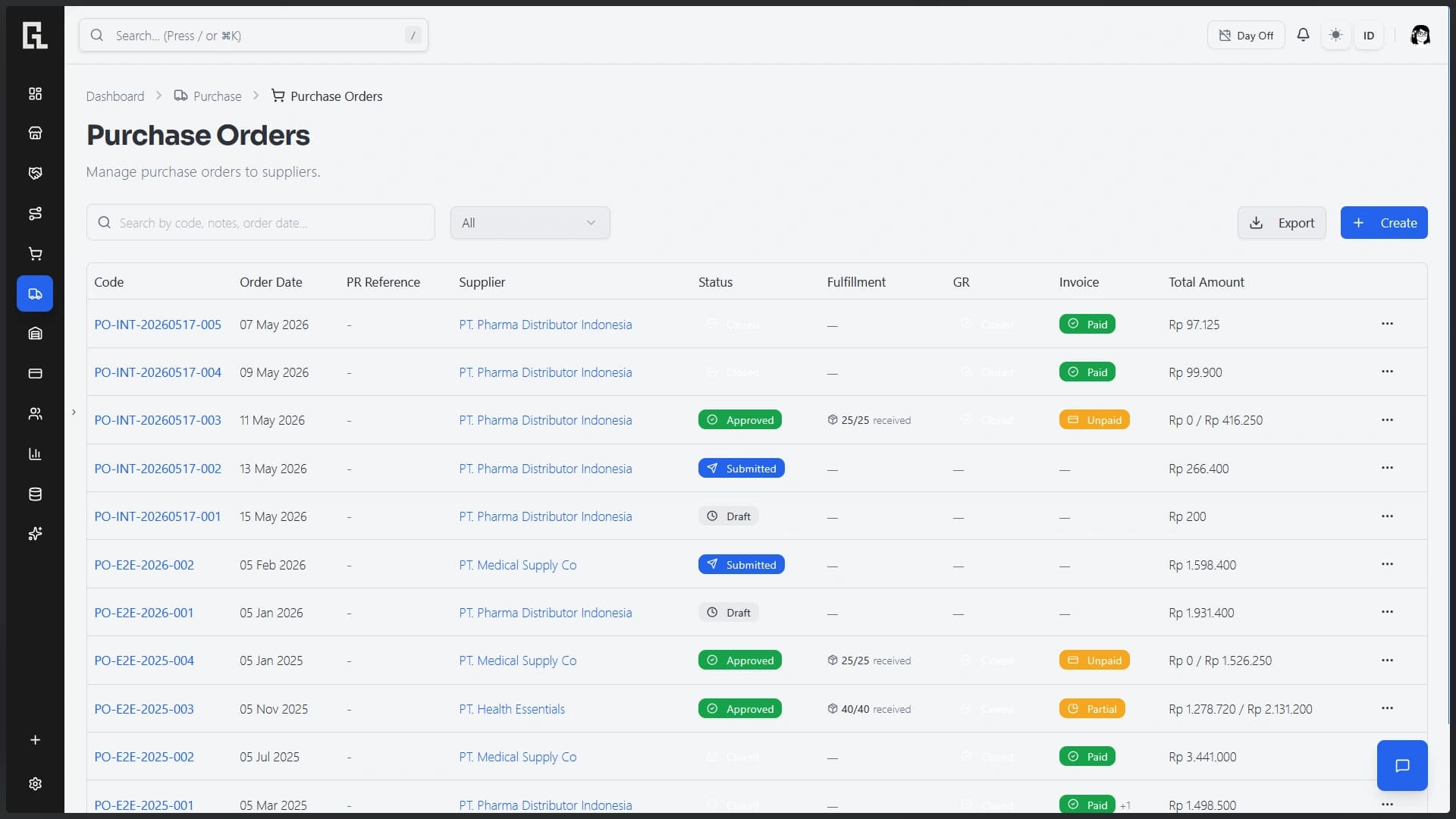Click Draft badge for PO-INT-20260517-001
The width and height of the screenshot is (1456, 819).
click(729, 516)
